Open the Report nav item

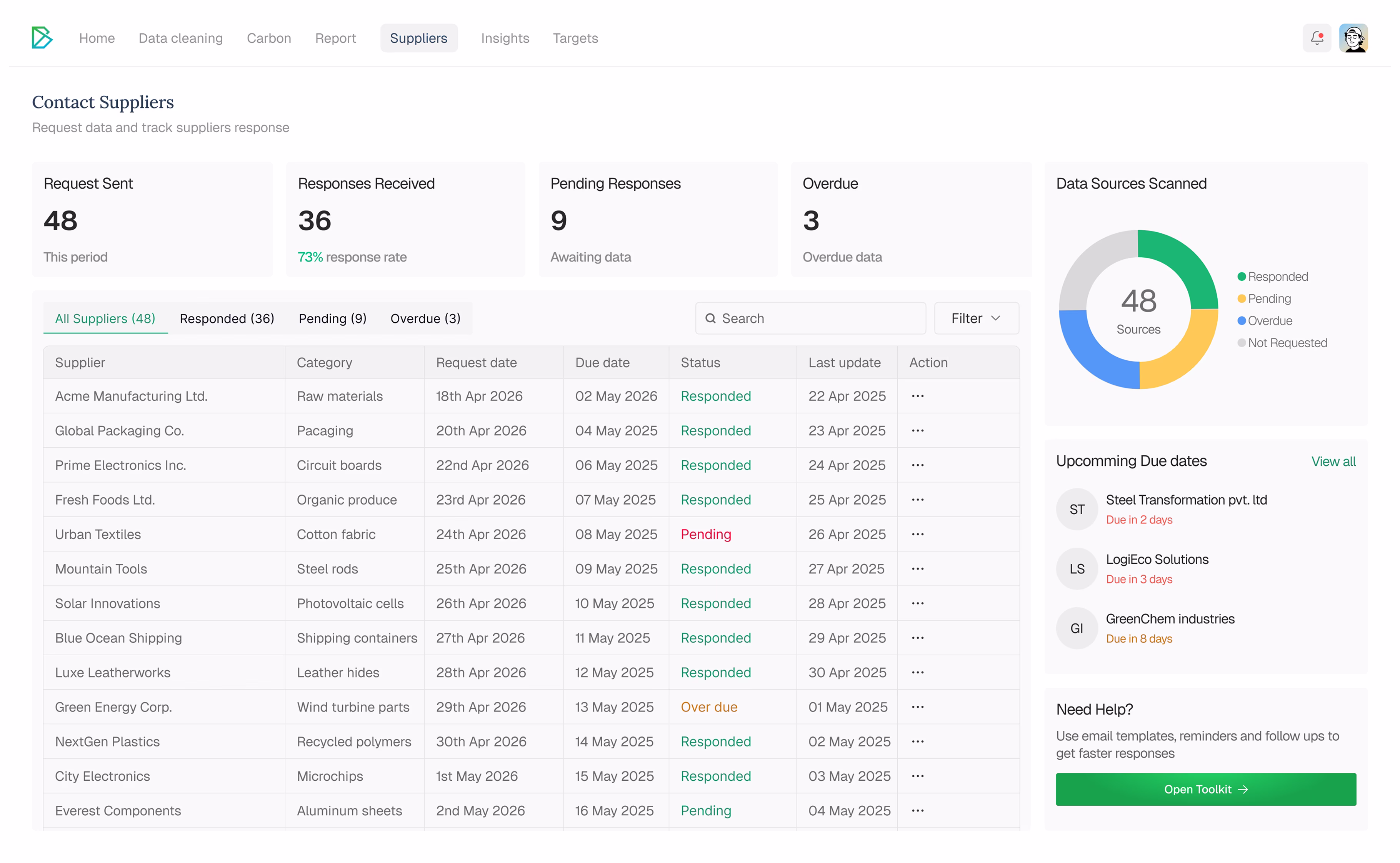(336, 38)
